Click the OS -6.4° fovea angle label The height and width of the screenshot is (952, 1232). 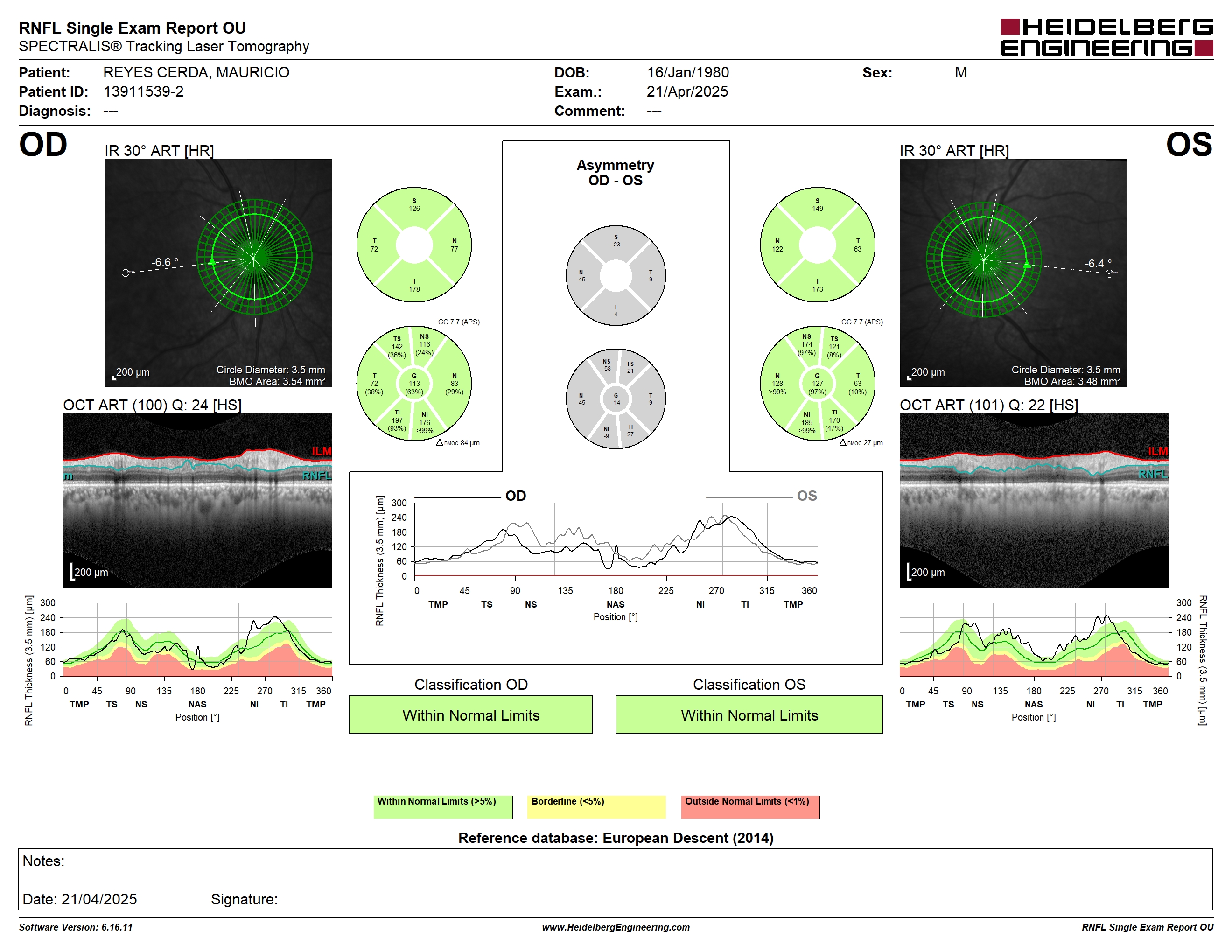[1098, 263]
